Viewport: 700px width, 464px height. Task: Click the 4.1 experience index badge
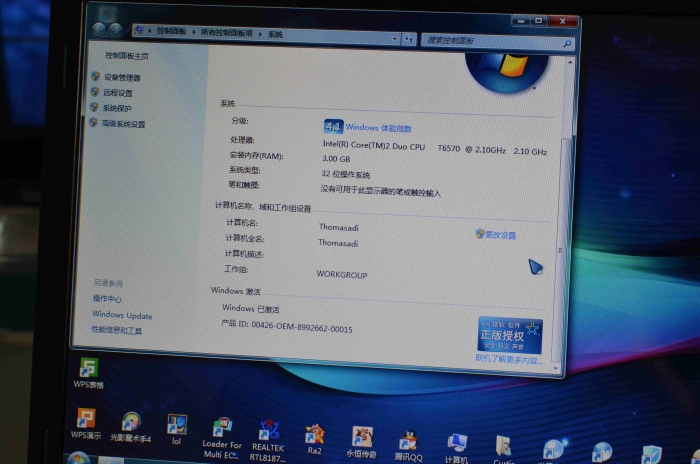333,127
